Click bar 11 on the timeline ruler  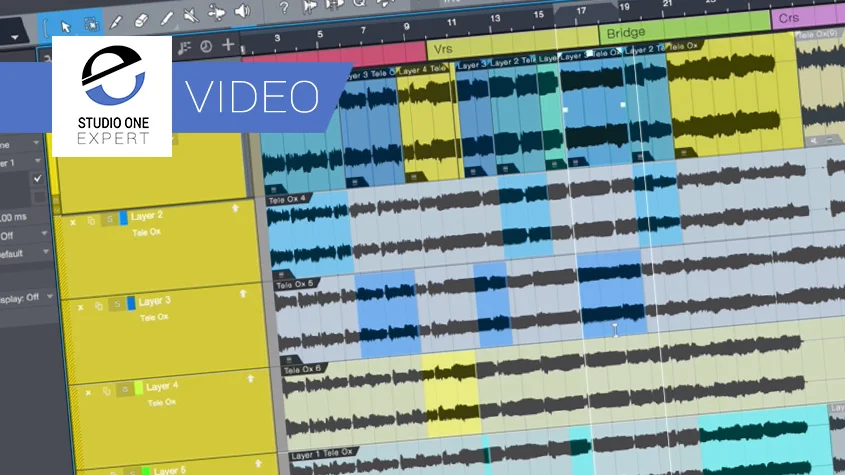click(x=451, y=23)
